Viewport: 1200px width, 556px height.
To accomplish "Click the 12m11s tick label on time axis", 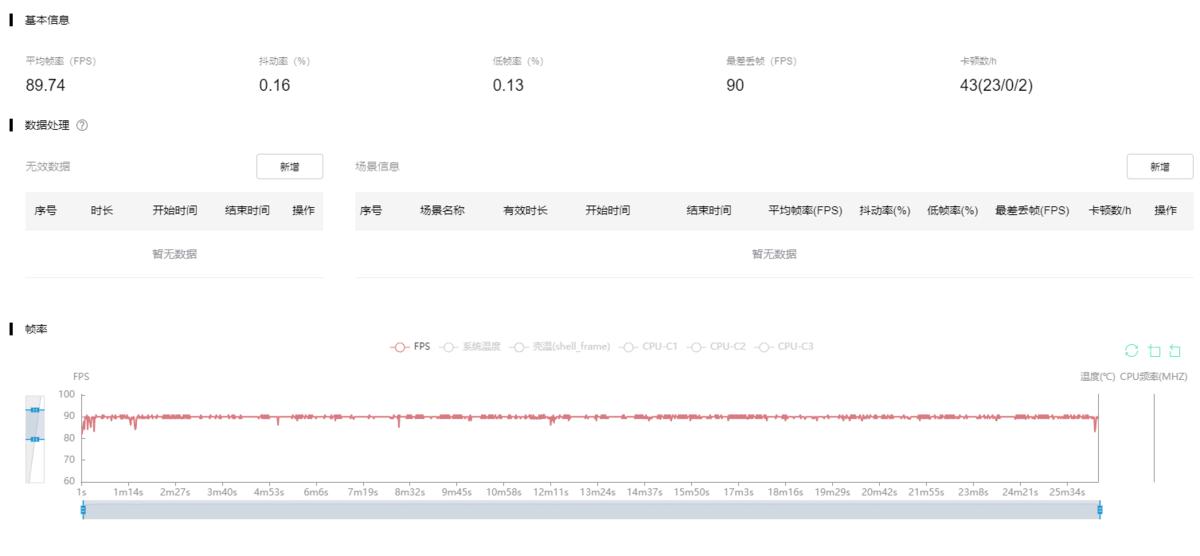I will click(550, 492).
